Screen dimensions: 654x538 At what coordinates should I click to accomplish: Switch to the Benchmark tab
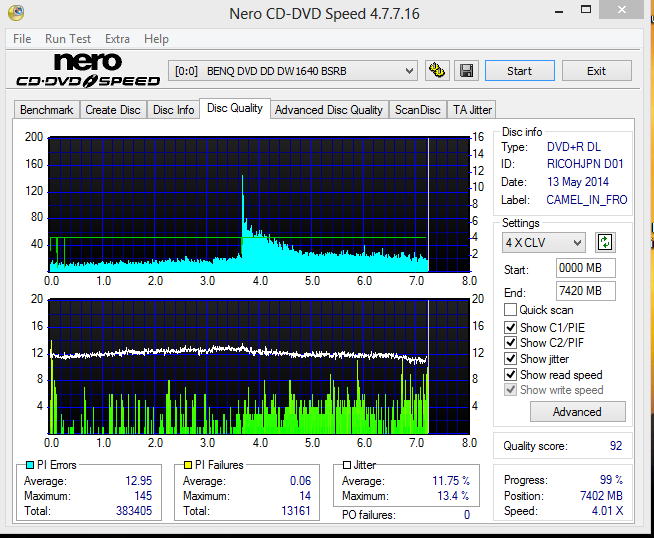coord(47,110)
